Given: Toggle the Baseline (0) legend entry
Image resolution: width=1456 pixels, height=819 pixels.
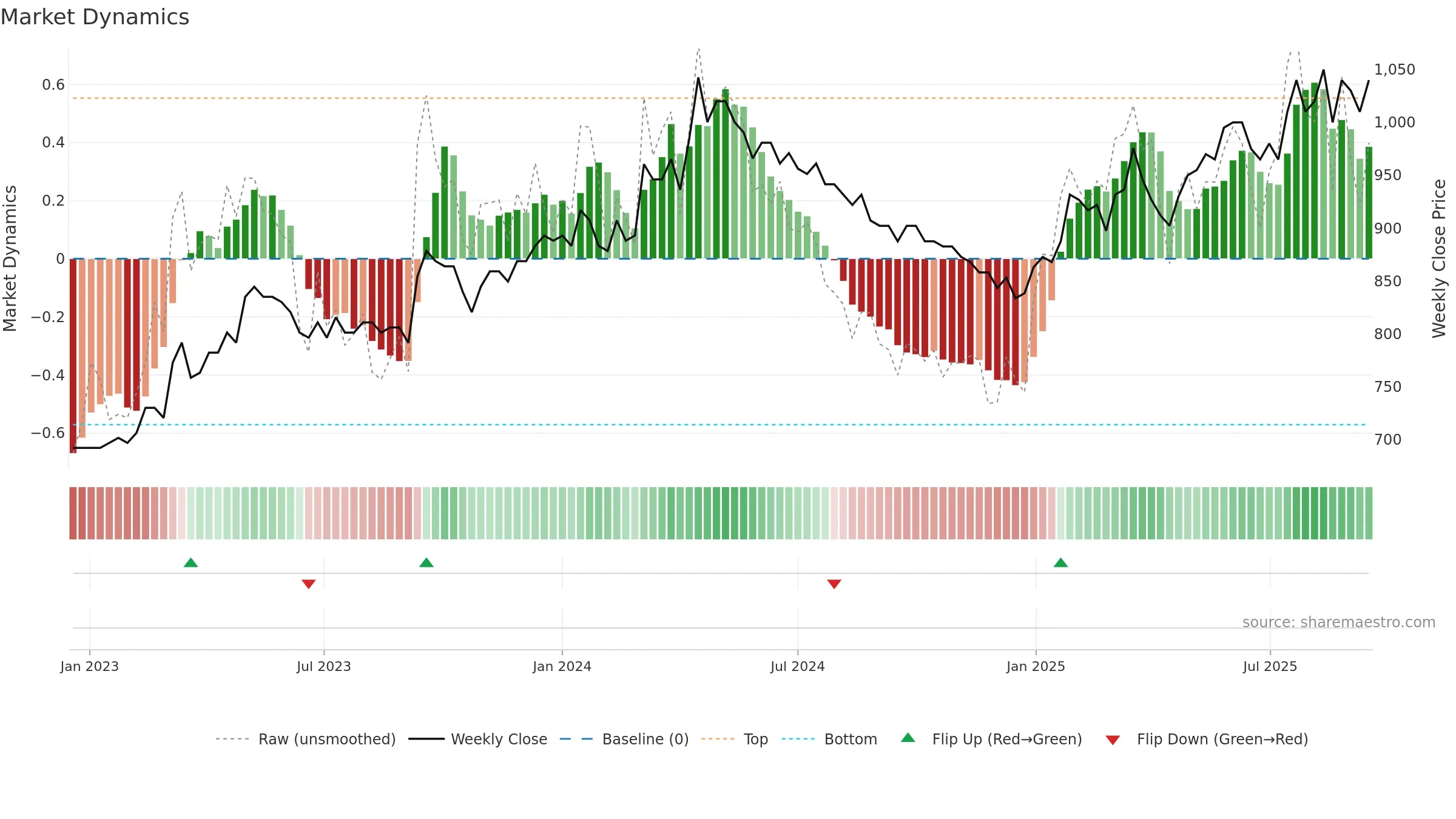Looking at the screenshot, I should click(624, 739).
